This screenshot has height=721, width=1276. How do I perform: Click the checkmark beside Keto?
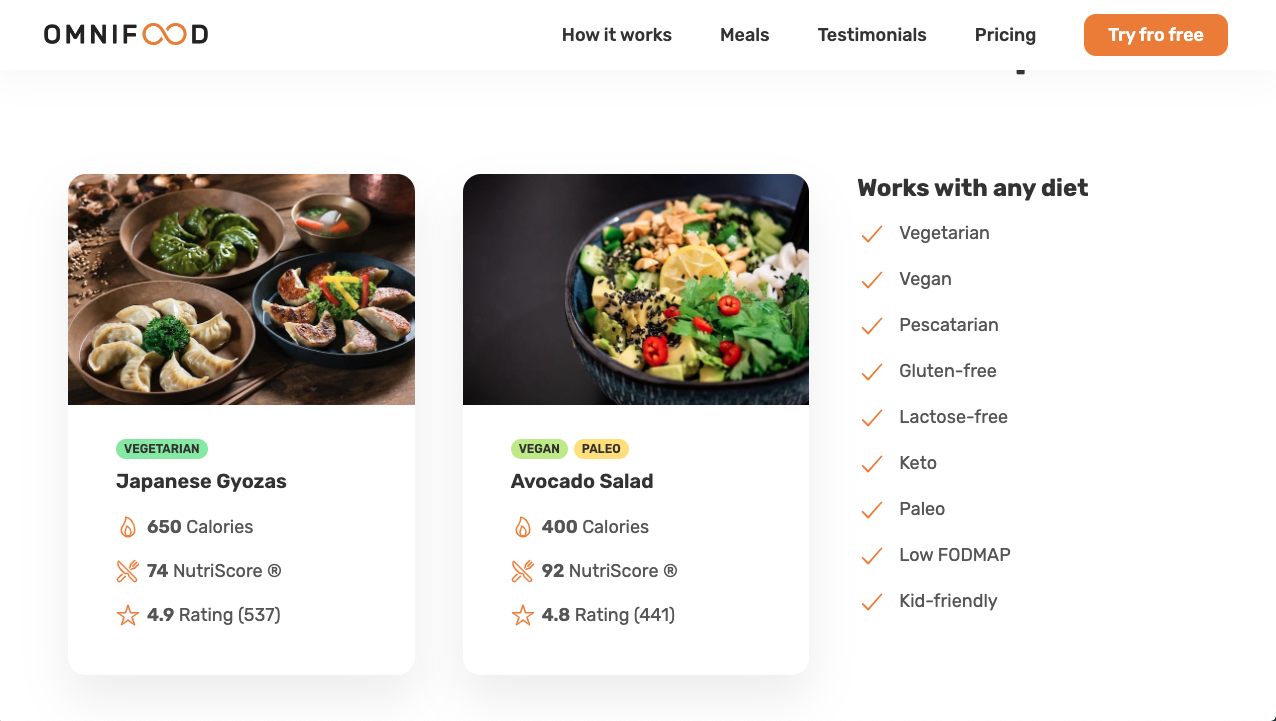pos(871,463)
